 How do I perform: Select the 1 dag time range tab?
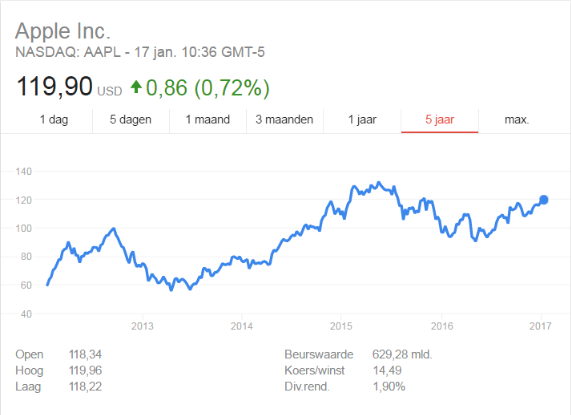point(54,120)
